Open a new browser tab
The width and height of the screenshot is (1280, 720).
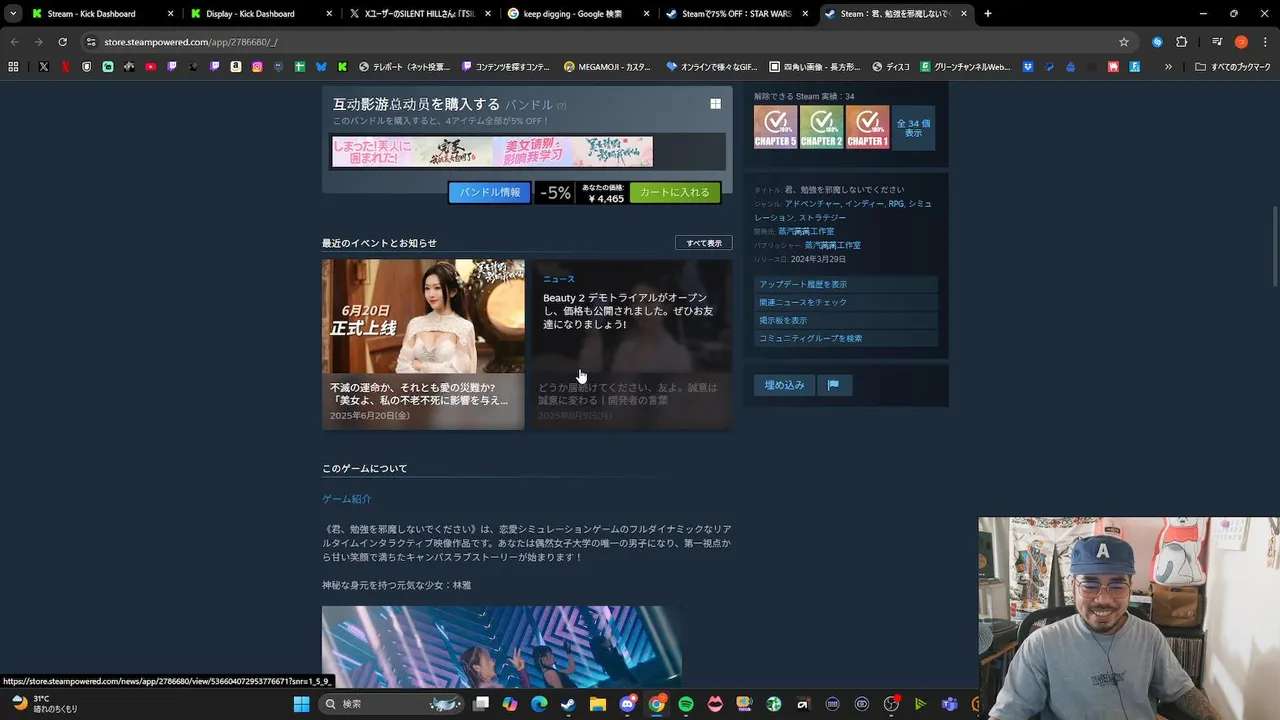[x=988, y=14]
